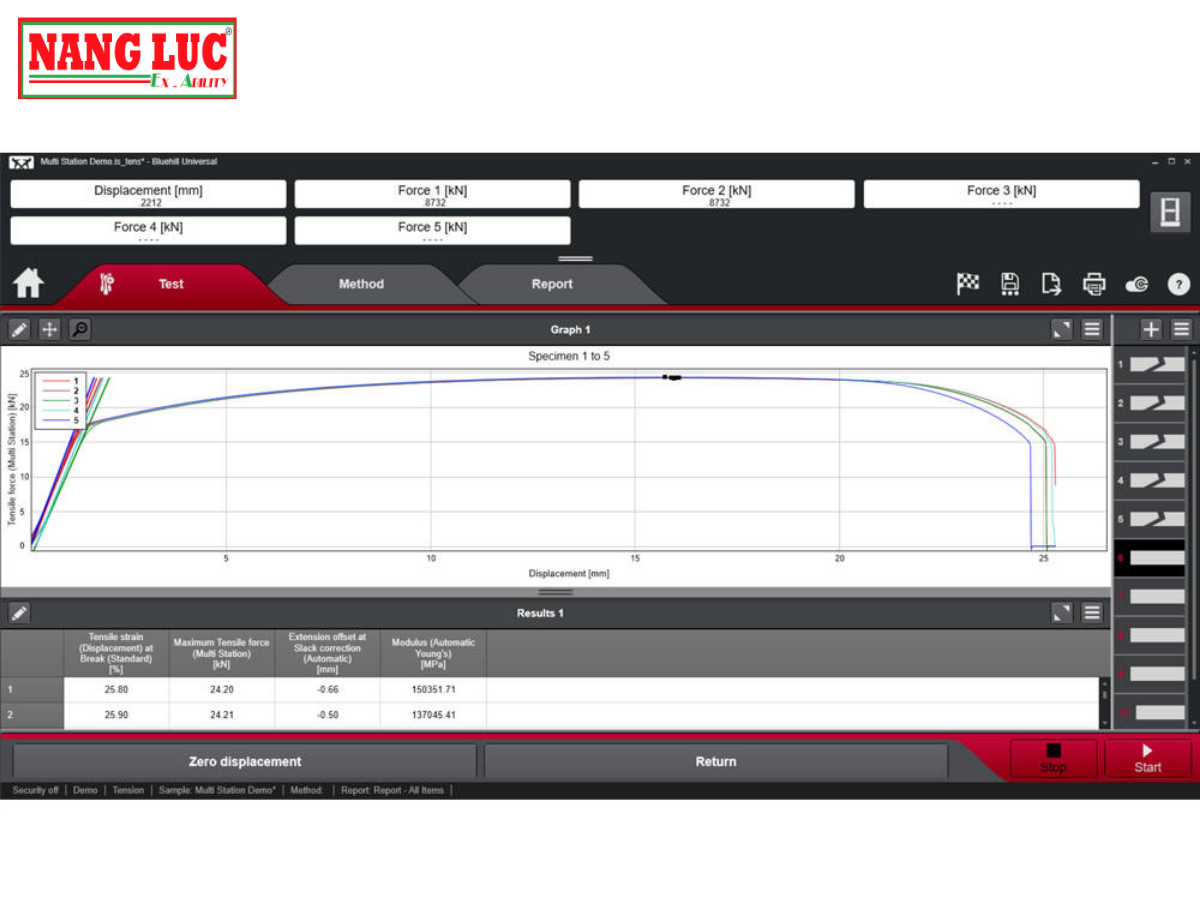Image resolution: width=1200 pixels, height=900 pixels.
Task: Go to the Home screen icon
Action: tap(28, 284)
